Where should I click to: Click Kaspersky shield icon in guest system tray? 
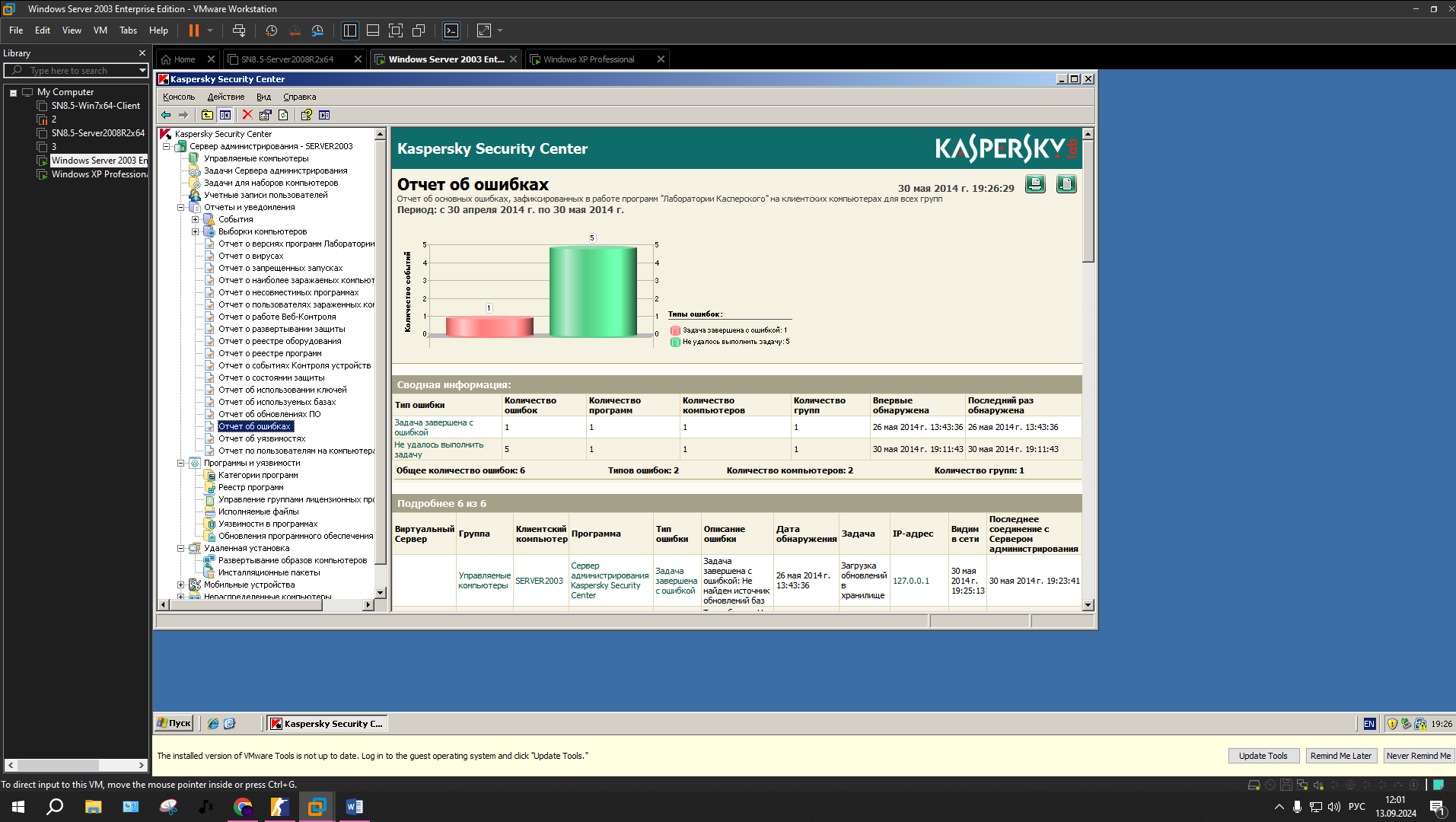point(1392,724)
